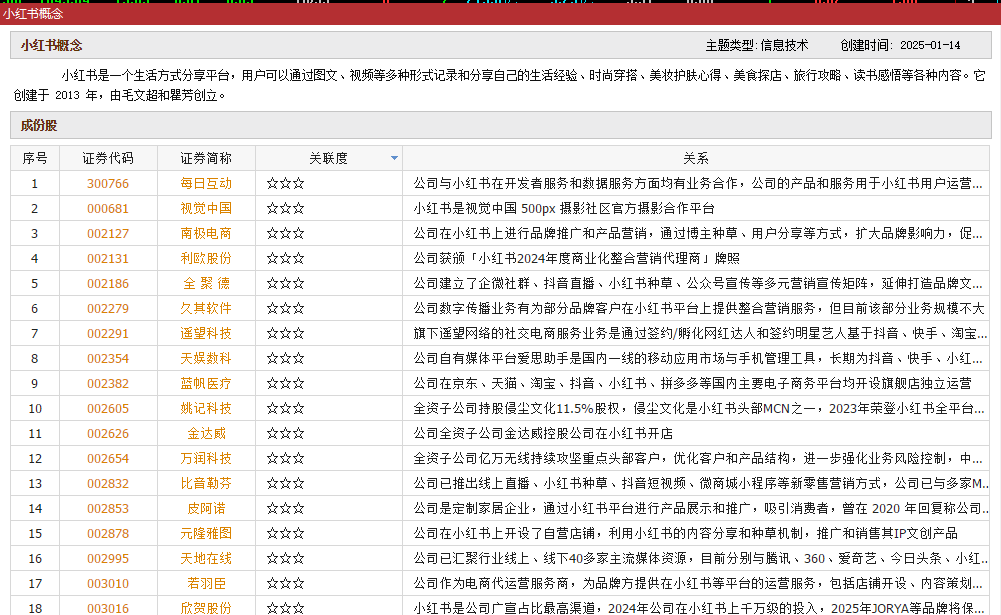
Task: Open stock code 003010
Action: click(x=108, y=584)
